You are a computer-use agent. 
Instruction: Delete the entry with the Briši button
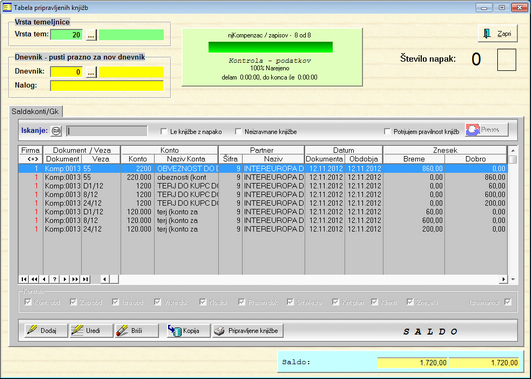(136, 331)
